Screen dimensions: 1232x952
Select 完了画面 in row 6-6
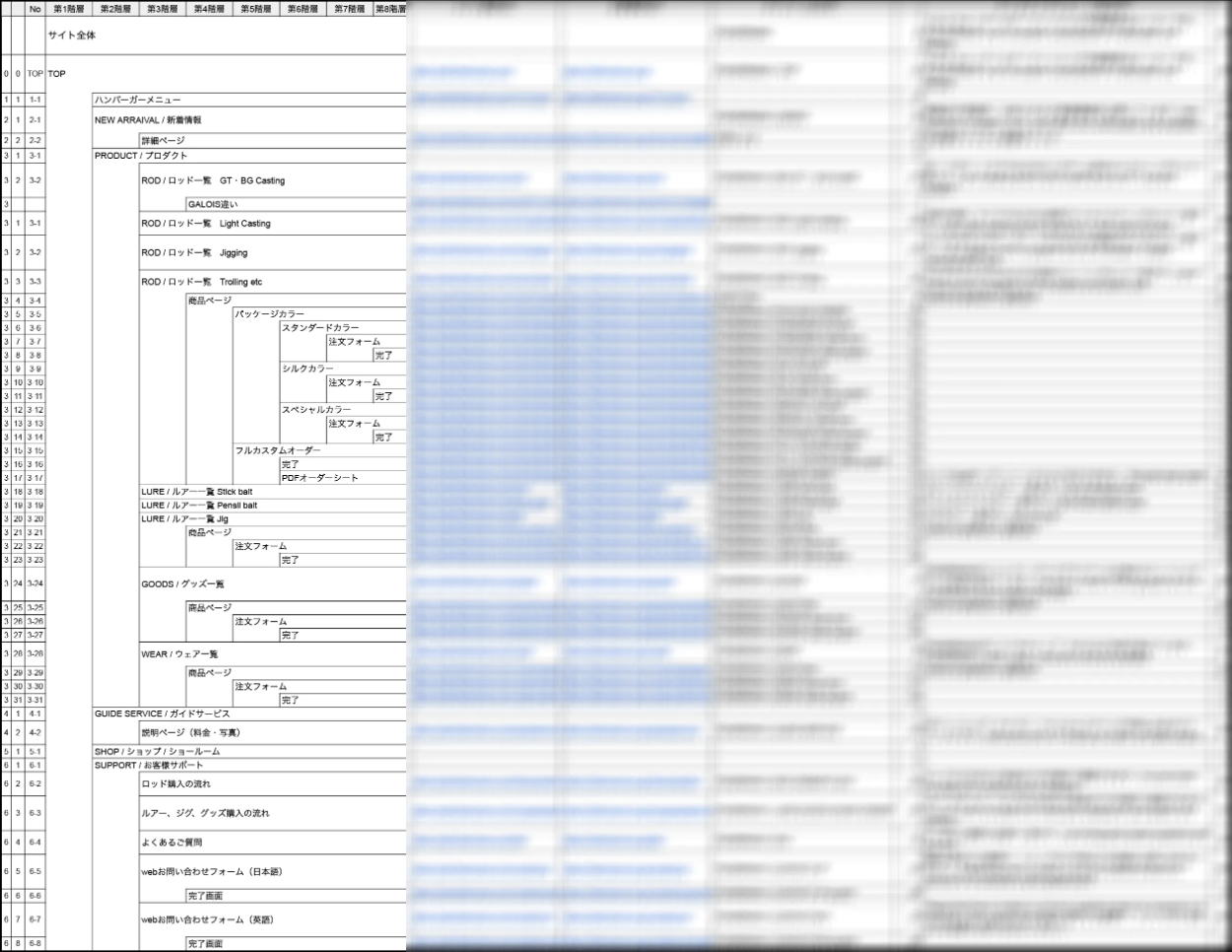click(296, 896)
